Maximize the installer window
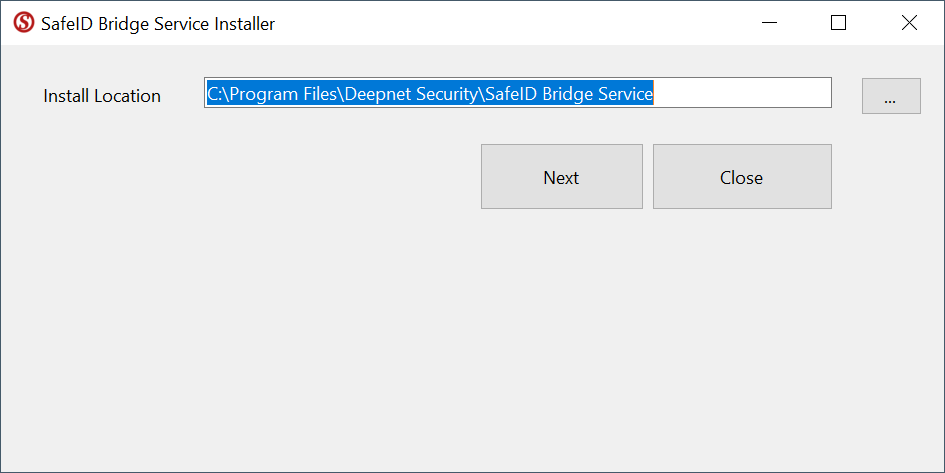945x473 pixels. [x=838, y=23]
